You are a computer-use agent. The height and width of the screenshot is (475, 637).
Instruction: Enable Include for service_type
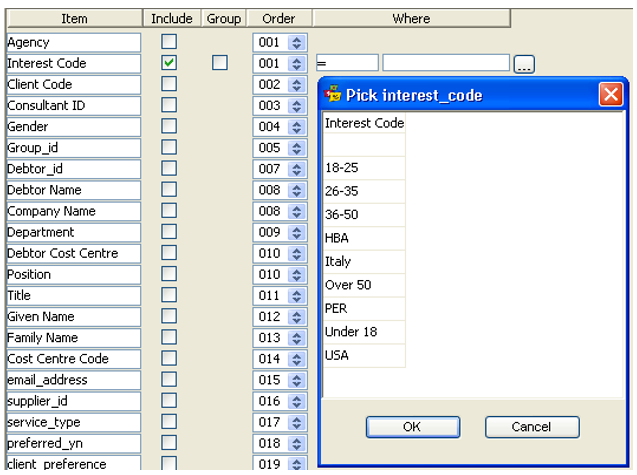tap(169, 422)
